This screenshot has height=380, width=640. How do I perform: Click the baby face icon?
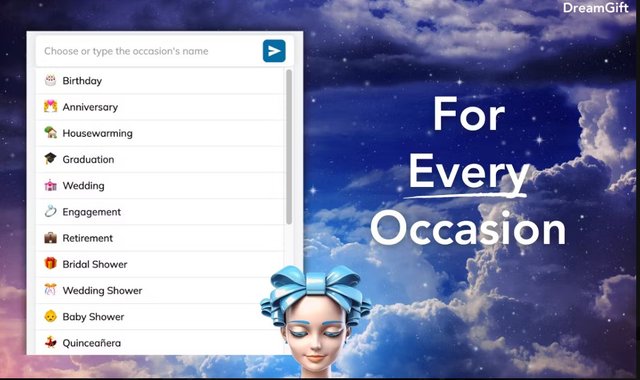tap(50, 316)
